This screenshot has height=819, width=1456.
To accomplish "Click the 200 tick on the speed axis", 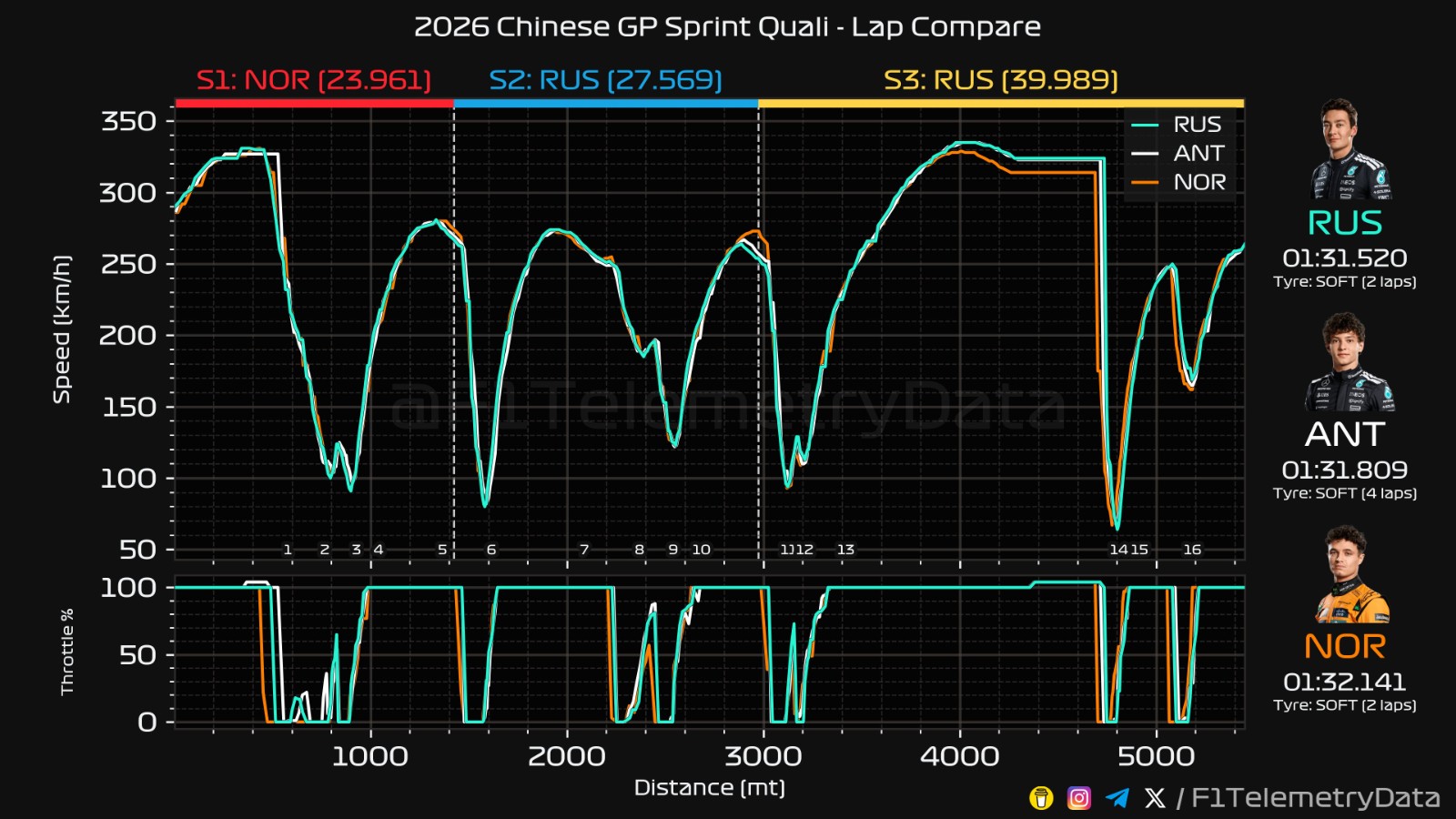I will [x=128, y=336].
